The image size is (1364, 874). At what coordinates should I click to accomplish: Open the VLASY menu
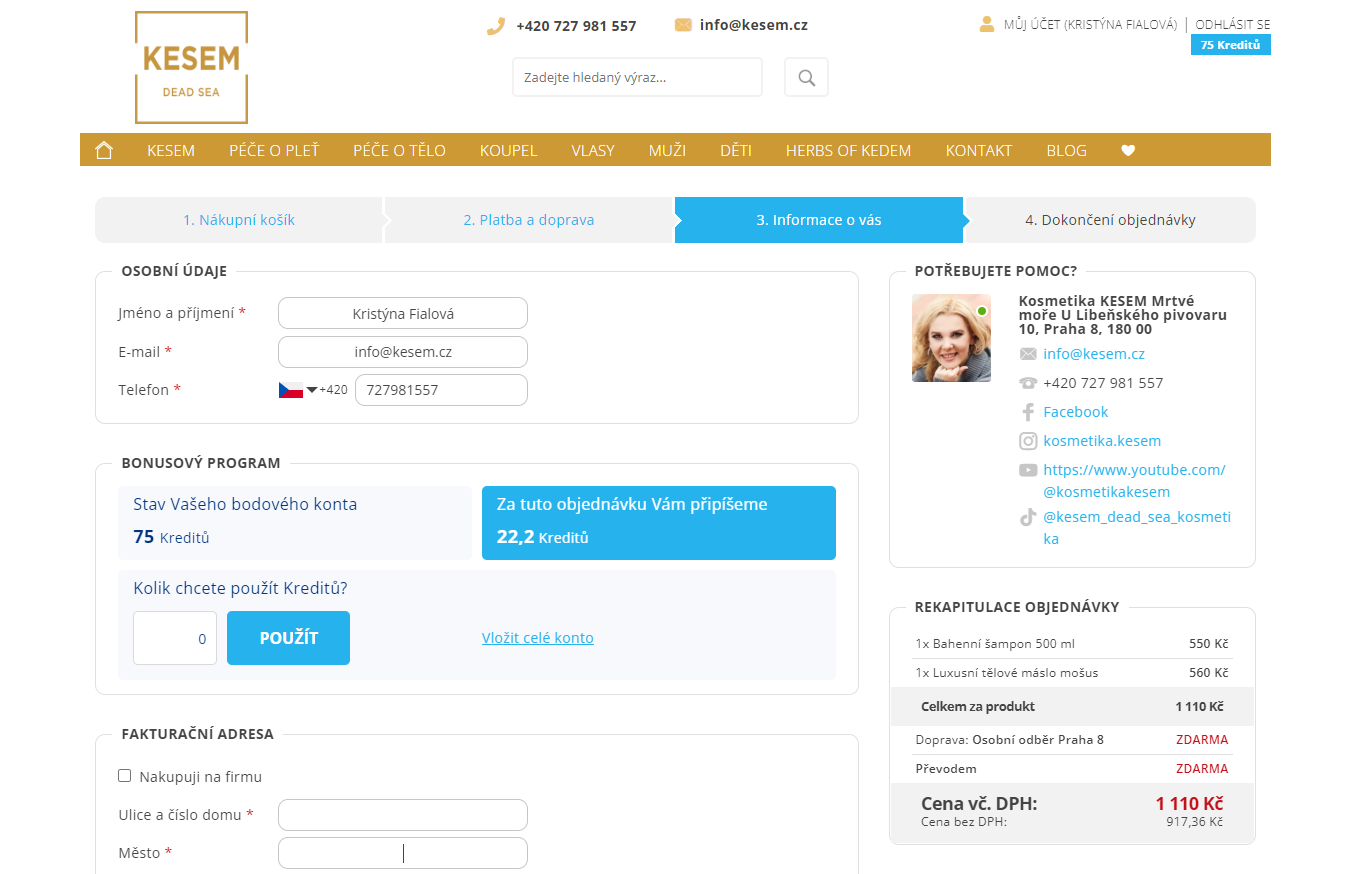pos(593,150)
